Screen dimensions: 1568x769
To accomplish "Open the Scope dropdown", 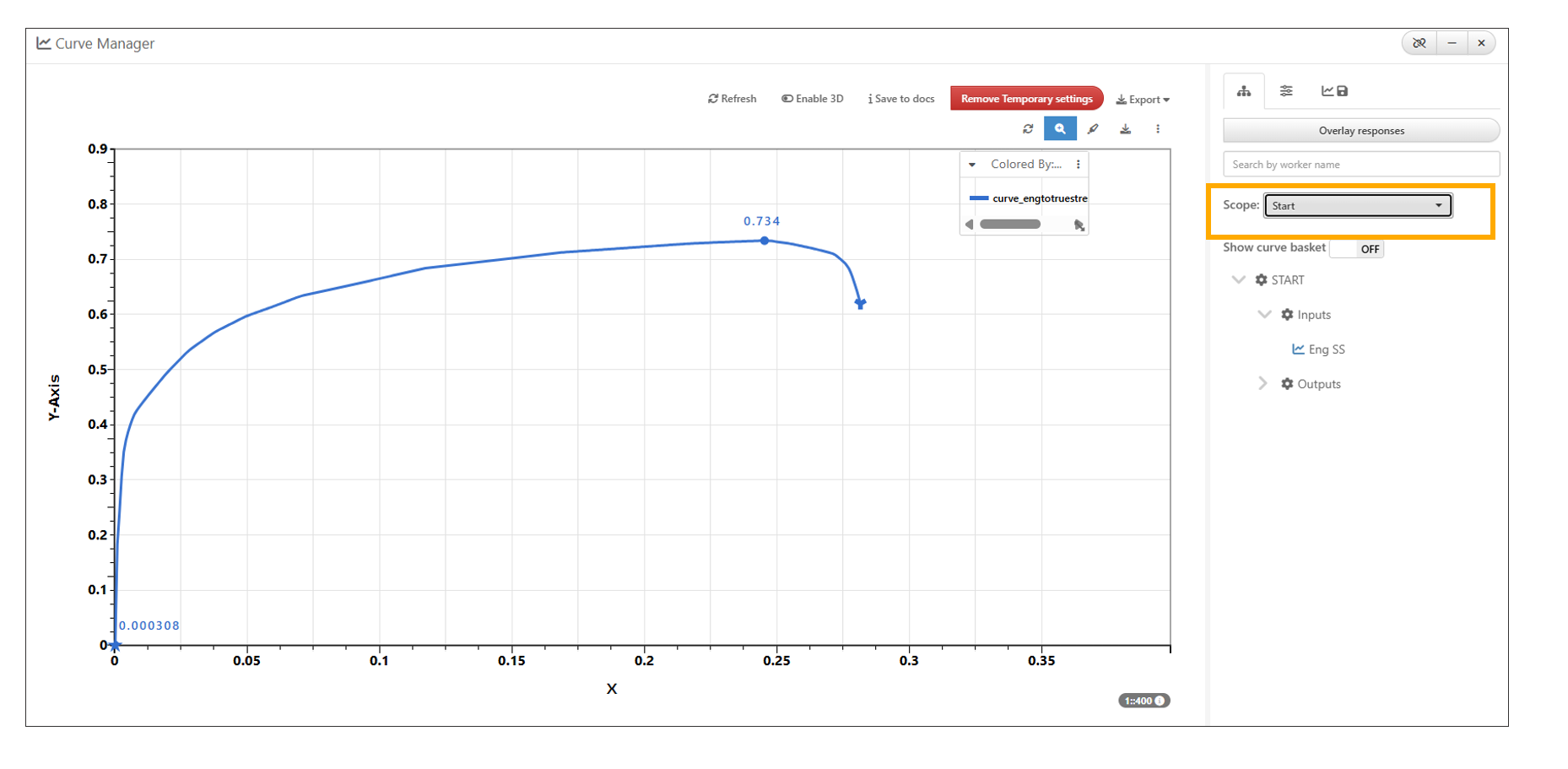I will tap(1357, 206).
